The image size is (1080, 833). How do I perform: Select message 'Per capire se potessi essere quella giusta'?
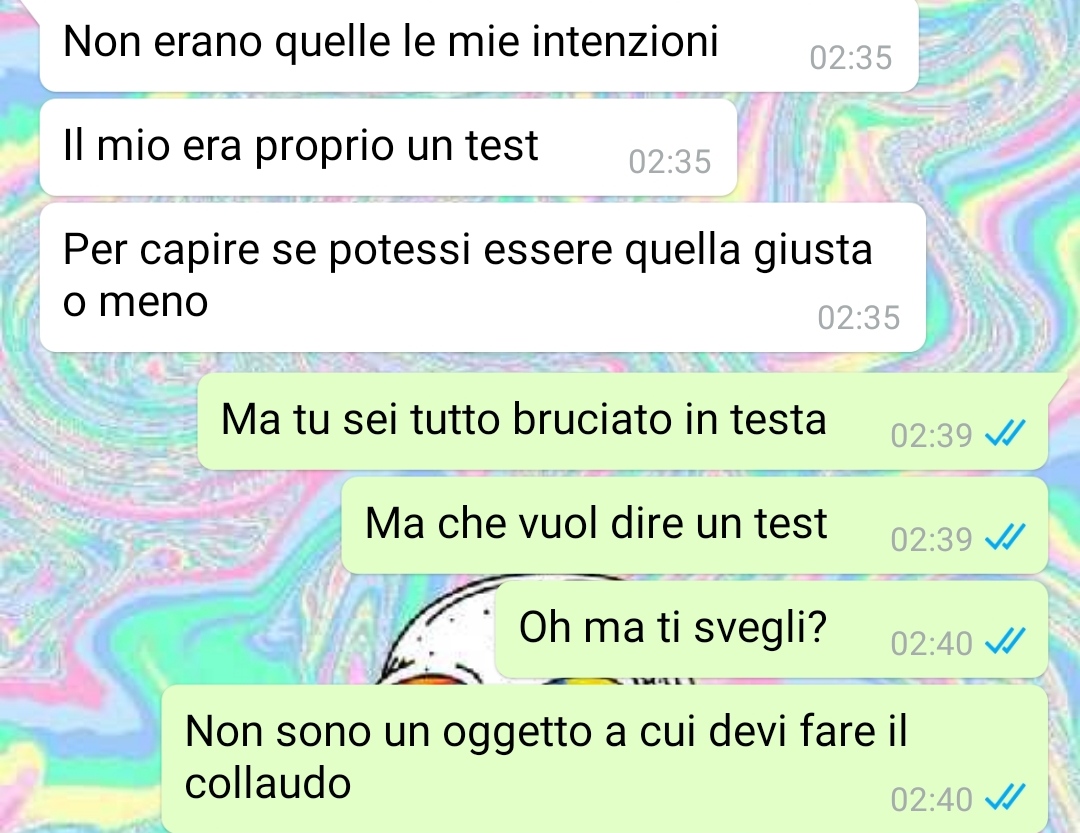point(483,277)
